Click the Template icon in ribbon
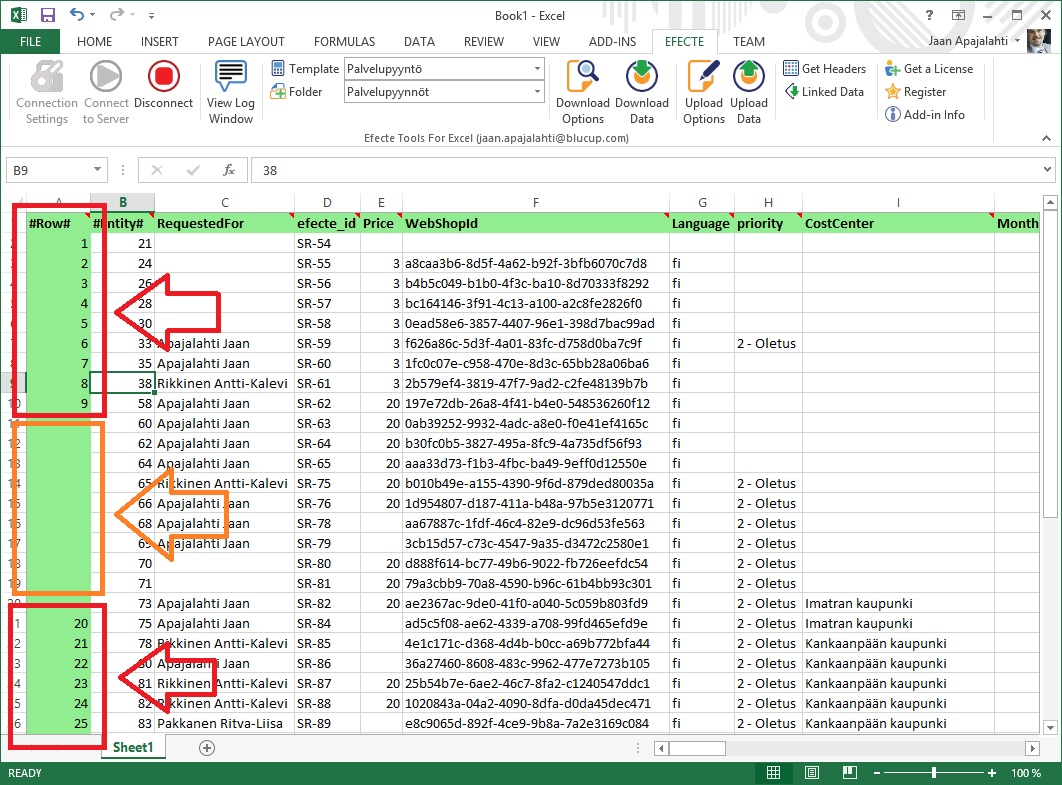Image resolution: width=1062 pixels, height=785 pixels. pyautogui.click(x=278, y=68)
